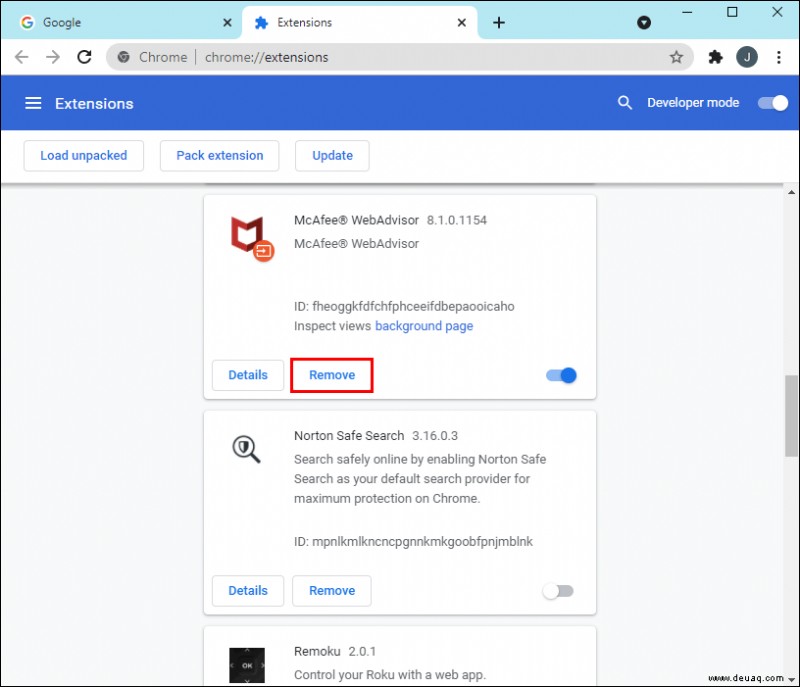Search extensions with the magnifier icon
The width and height of the screenshot is (800, 687).
coord(624,103)
